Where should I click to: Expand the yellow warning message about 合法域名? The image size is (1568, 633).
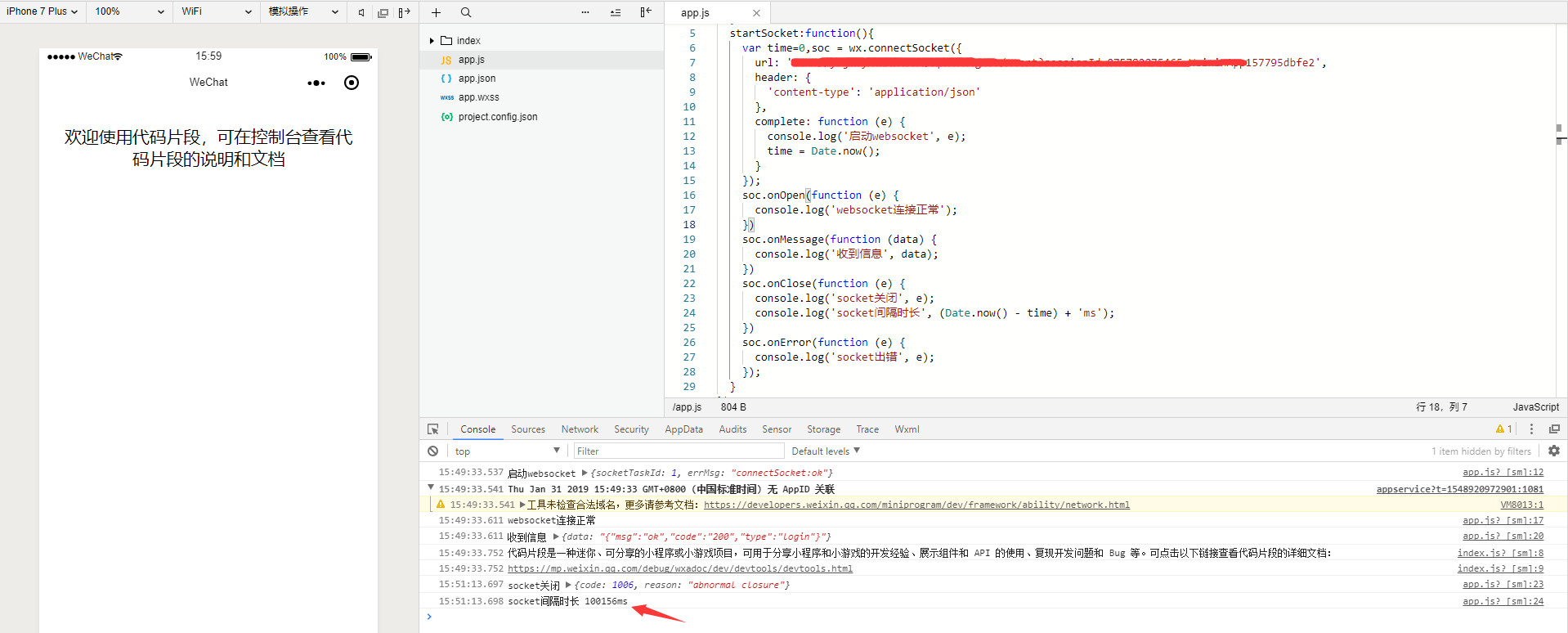click(522, 505)
